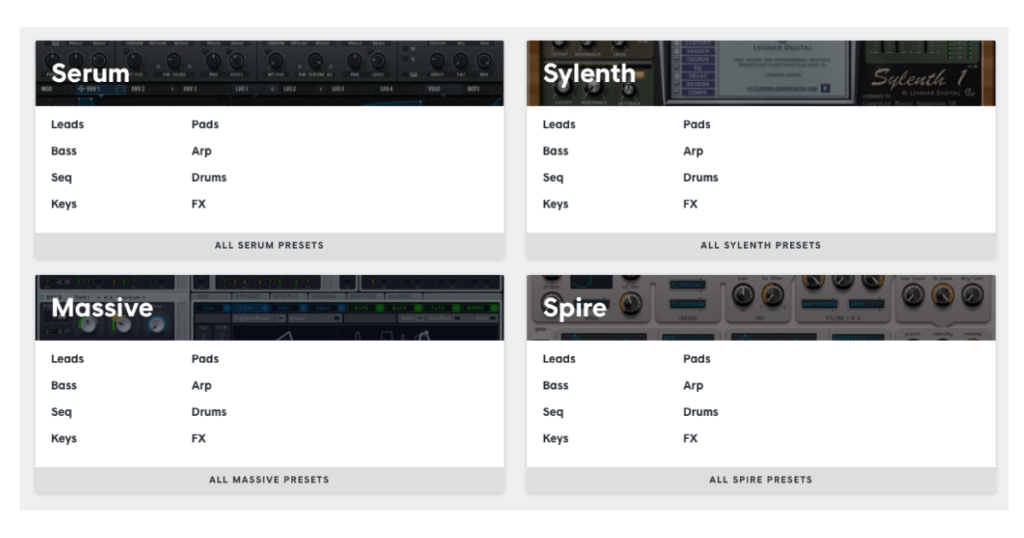Select the Serum header banner image

pyautogui.click(x=270, y=73)
